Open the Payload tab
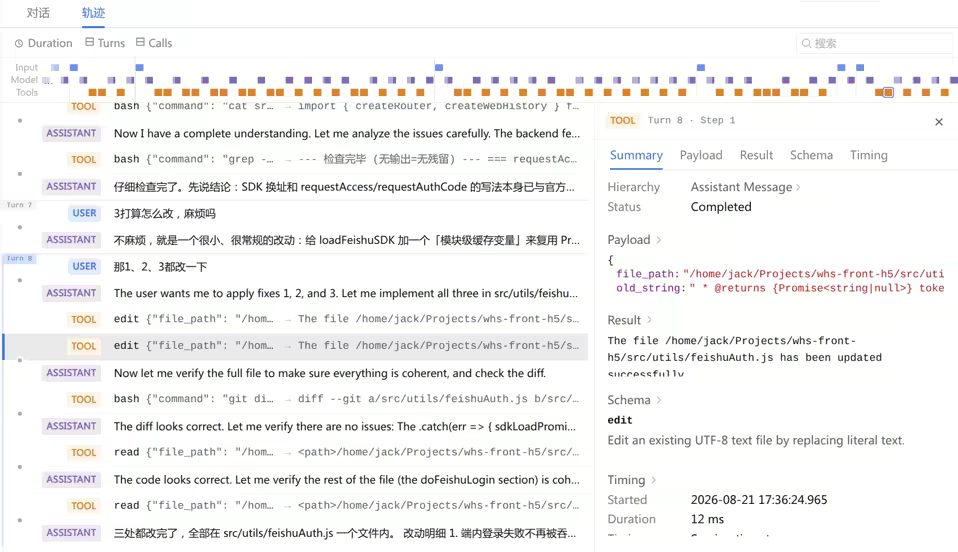 point(701,155)
